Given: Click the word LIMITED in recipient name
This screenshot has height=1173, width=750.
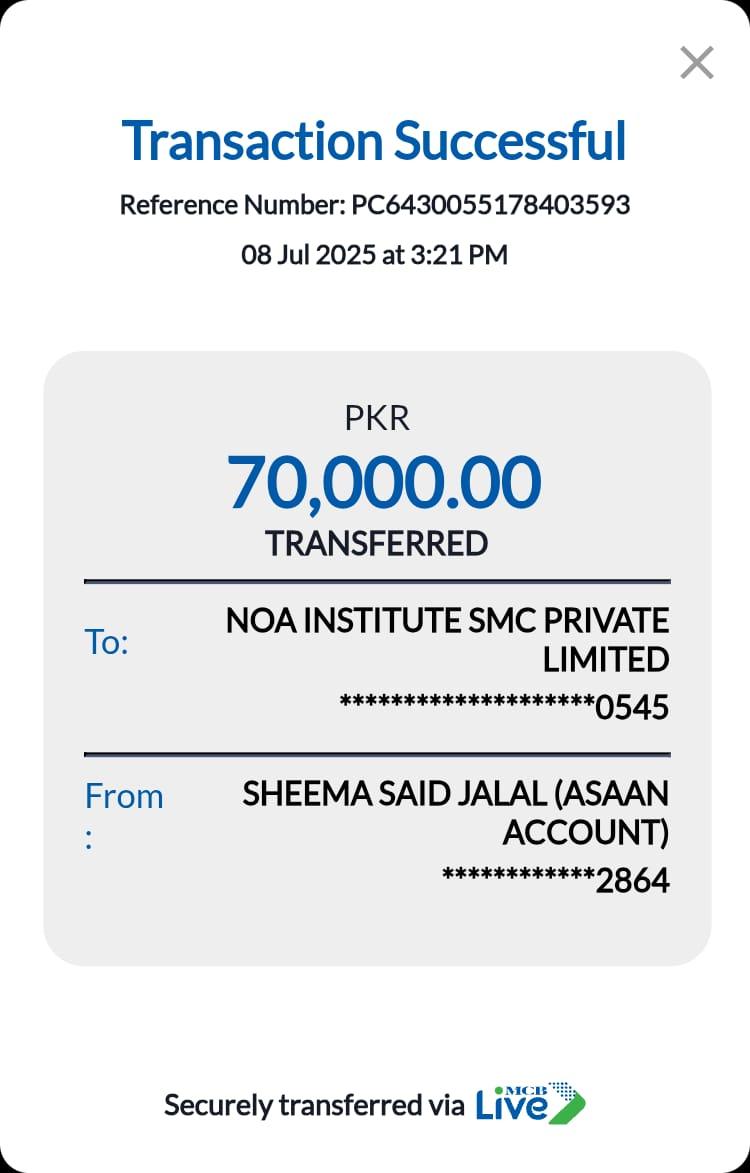Looking at the screenshot, I should pos(605,660).
